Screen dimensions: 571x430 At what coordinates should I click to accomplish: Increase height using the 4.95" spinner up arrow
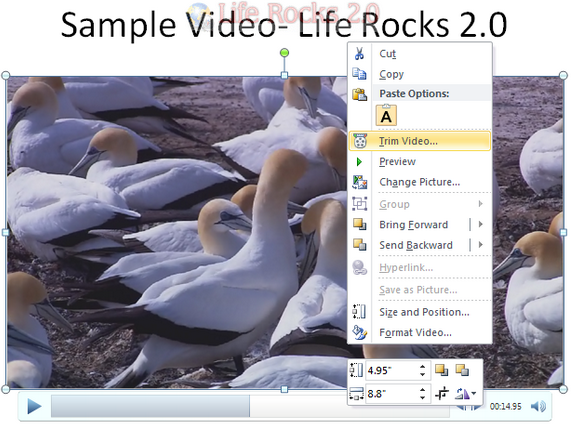click(x=422, y=367)
